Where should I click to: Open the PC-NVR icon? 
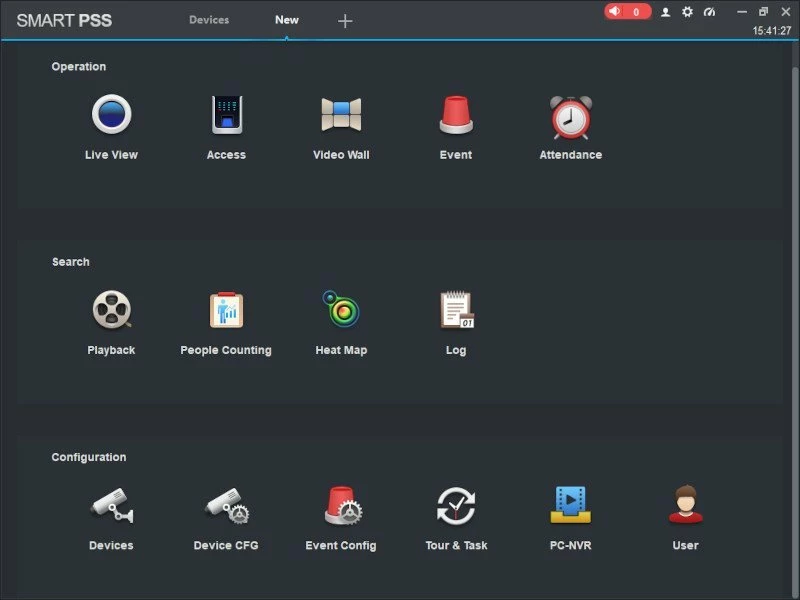pos(570,506)
